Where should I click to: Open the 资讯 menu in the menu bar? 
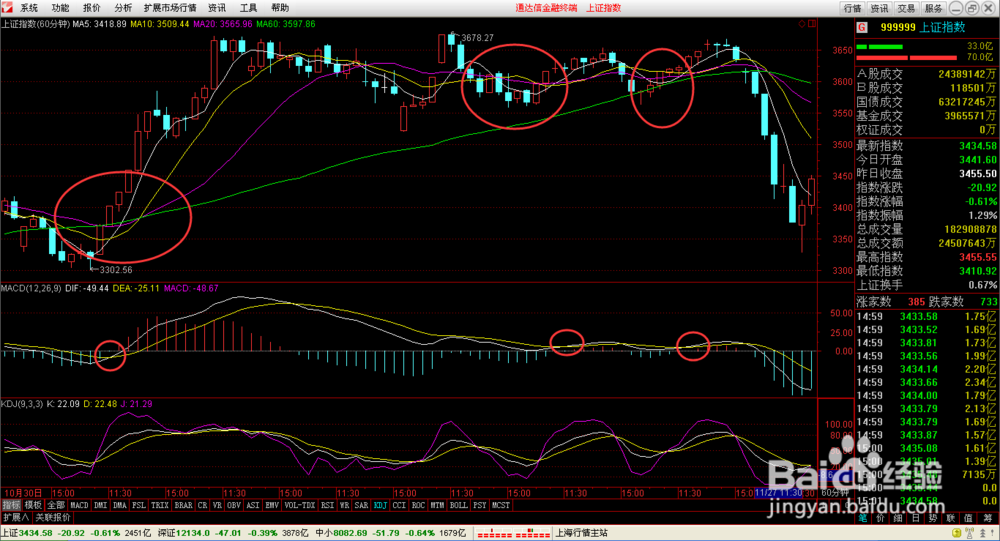217,8
